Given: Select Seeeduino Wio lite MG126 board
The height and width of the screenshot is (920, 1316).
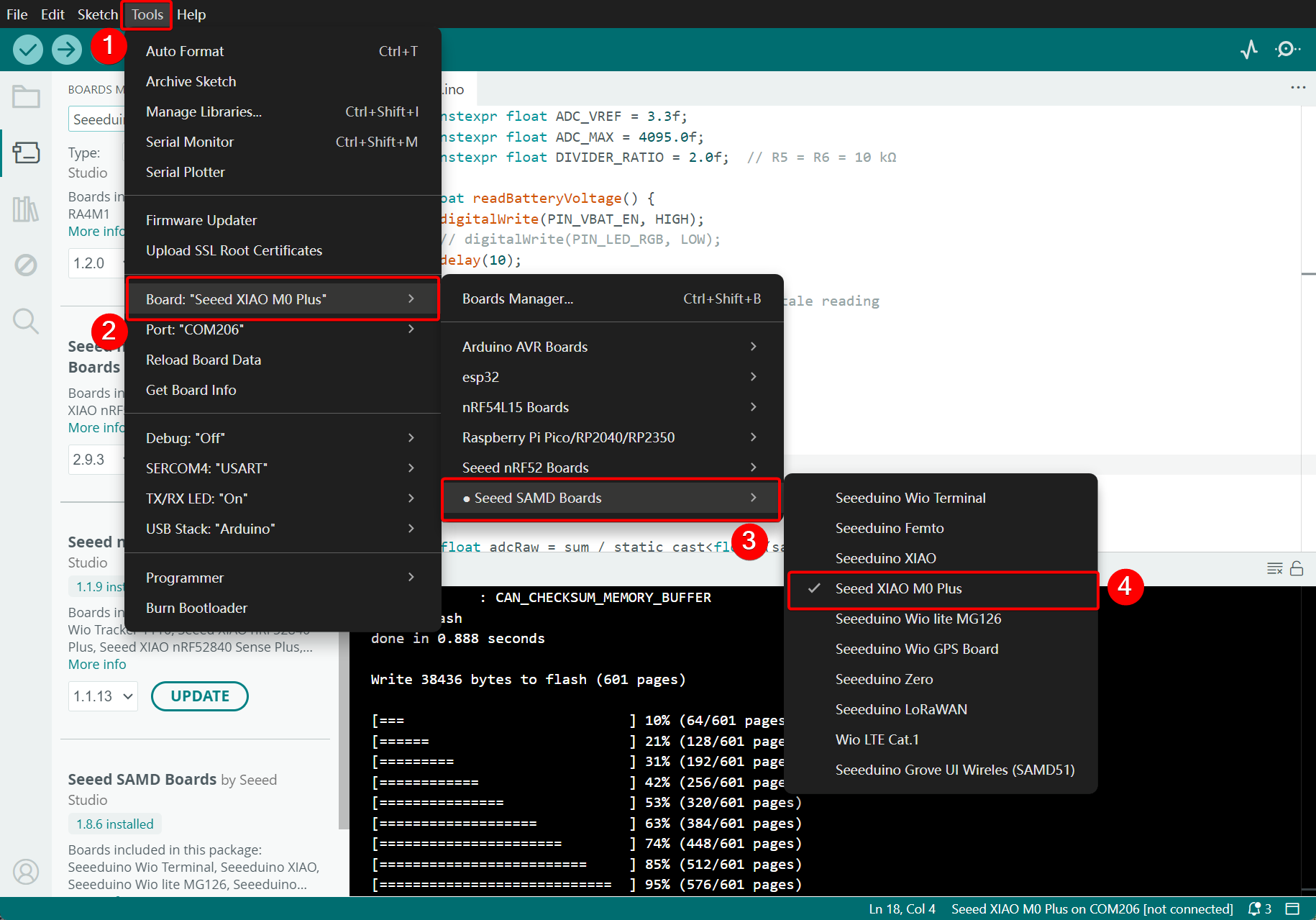Looking at the screenshot, I should click(x=941, y=619).
